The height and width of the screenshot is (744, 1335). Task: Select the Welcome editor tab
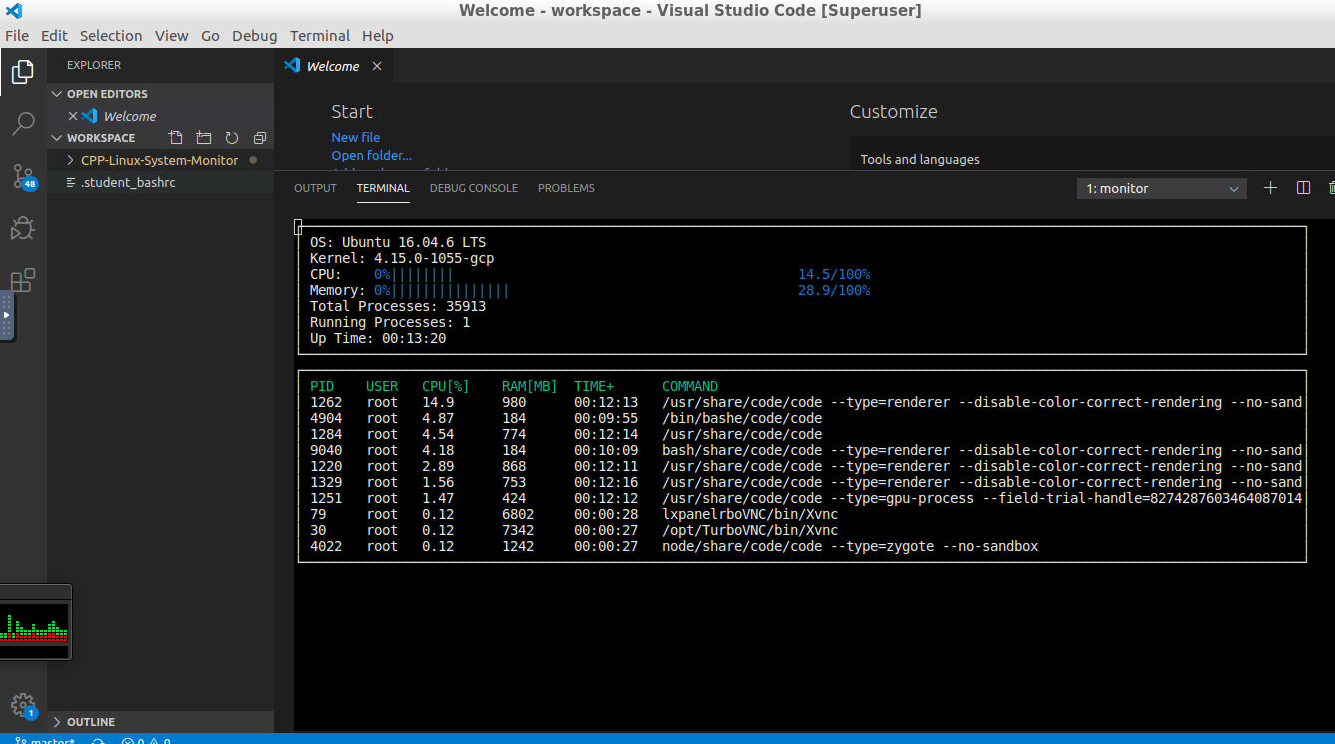(x=333, y=66)
